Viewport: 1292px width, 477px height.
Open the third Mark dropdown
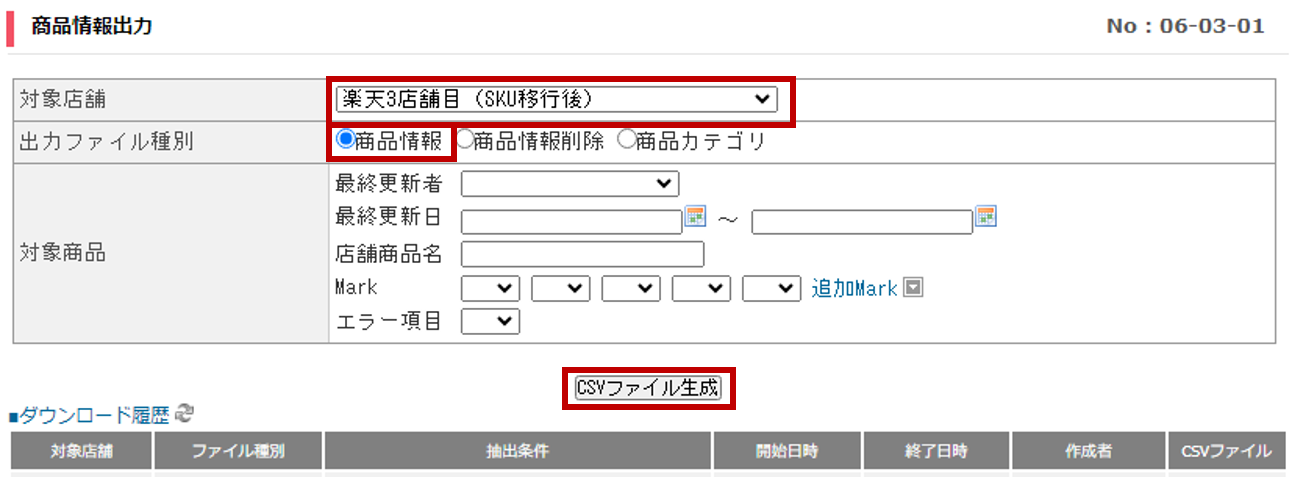pos(631,289)
